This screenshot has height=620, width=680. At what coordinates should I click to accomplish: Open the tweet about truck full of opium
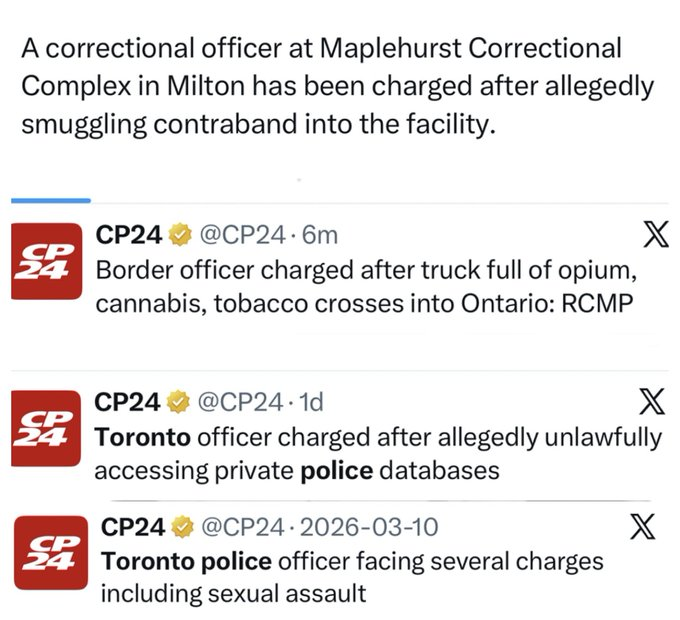[x=366, y=287]
